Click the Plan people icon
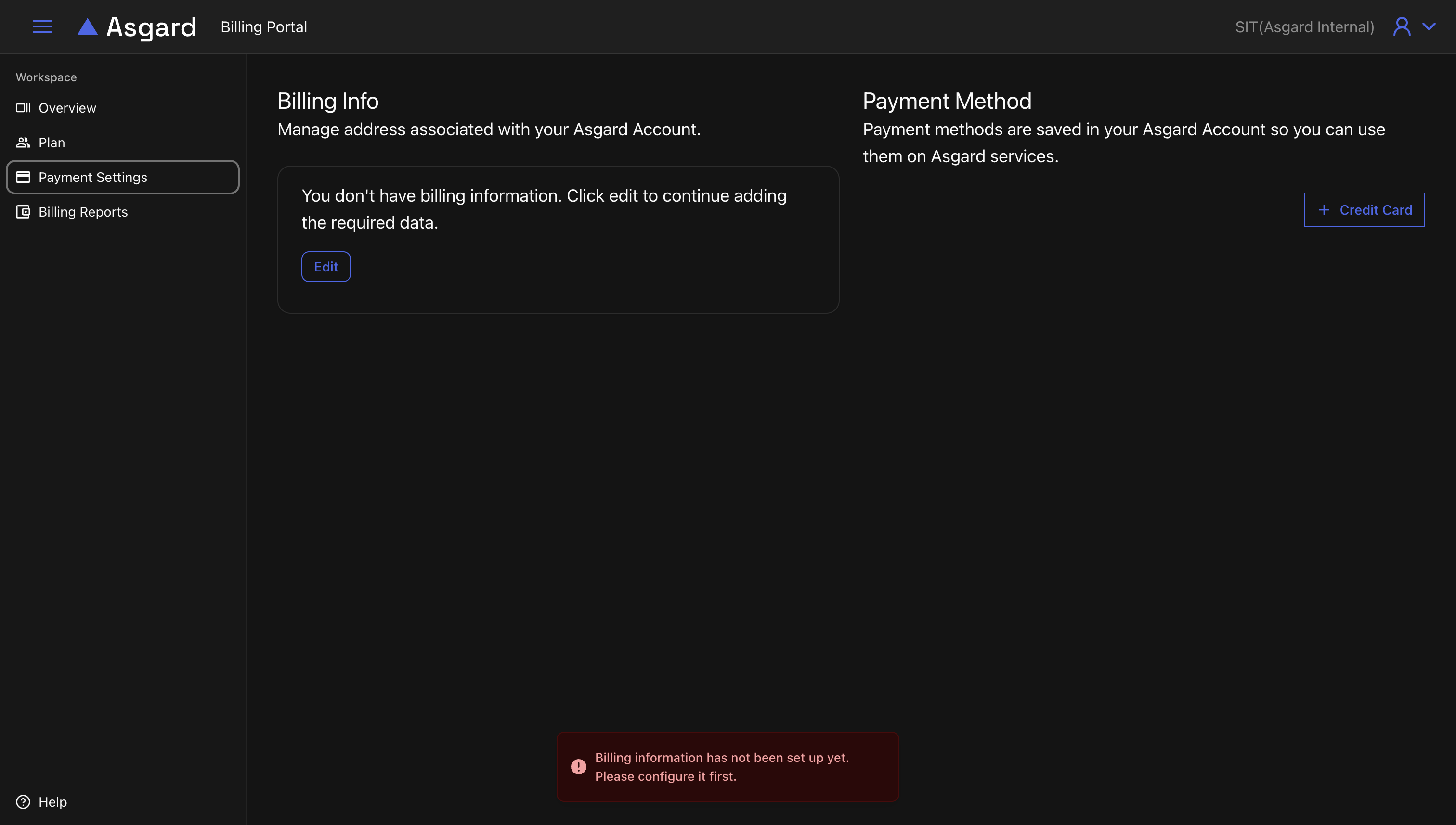The width and height of the screenshot is (1456, 825). pos(23,142)
